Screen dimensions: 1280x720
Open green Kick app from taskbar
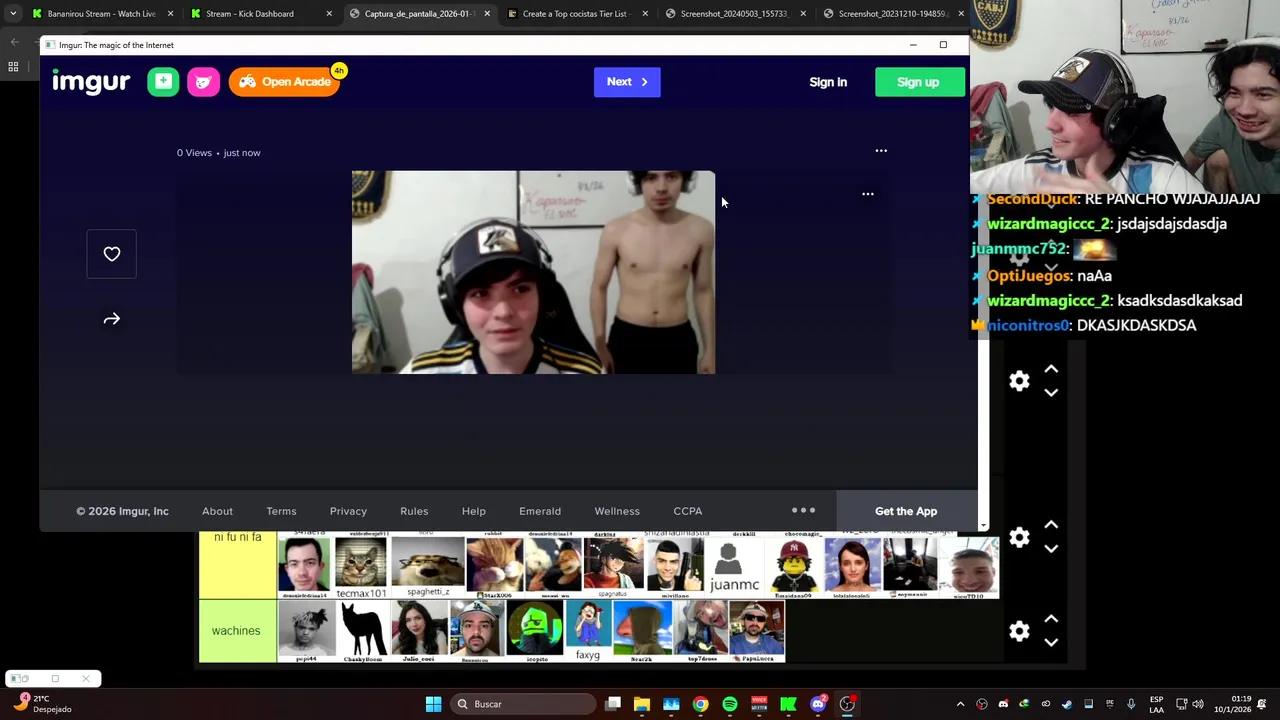[788, 704]
